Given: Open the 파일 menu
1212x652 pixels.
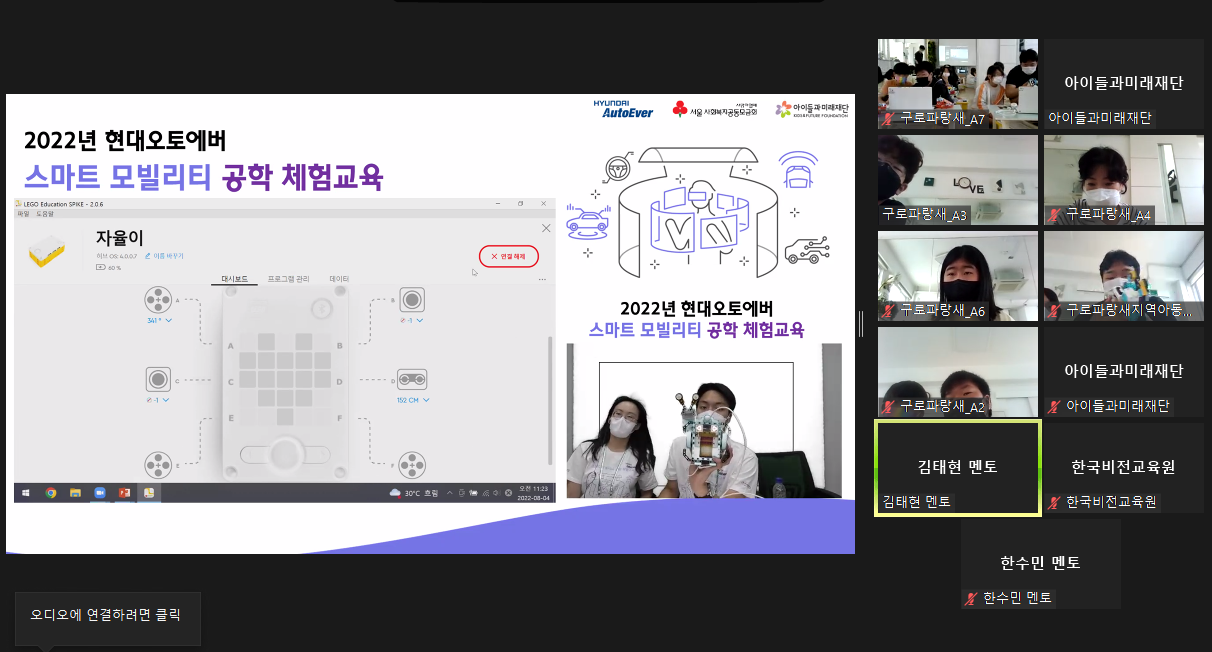Looking at the screenshot, I should click(x=23, y=213).
